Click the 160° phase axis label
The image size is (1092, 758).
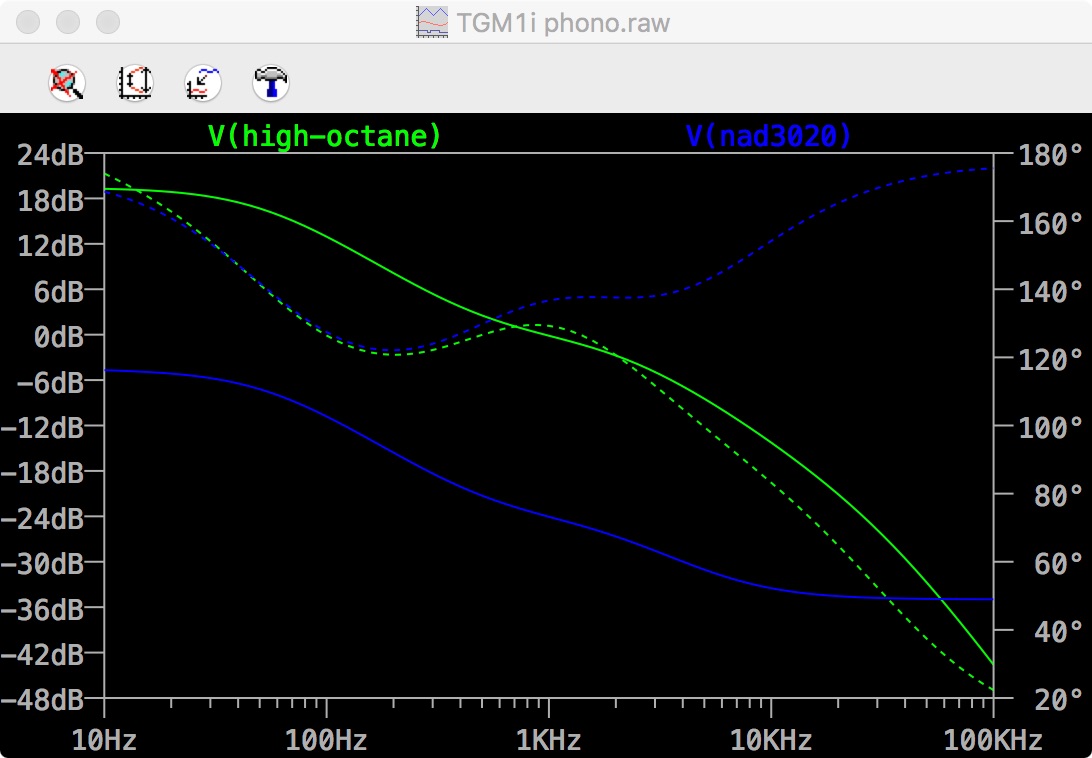click(x=1051, y=222)
